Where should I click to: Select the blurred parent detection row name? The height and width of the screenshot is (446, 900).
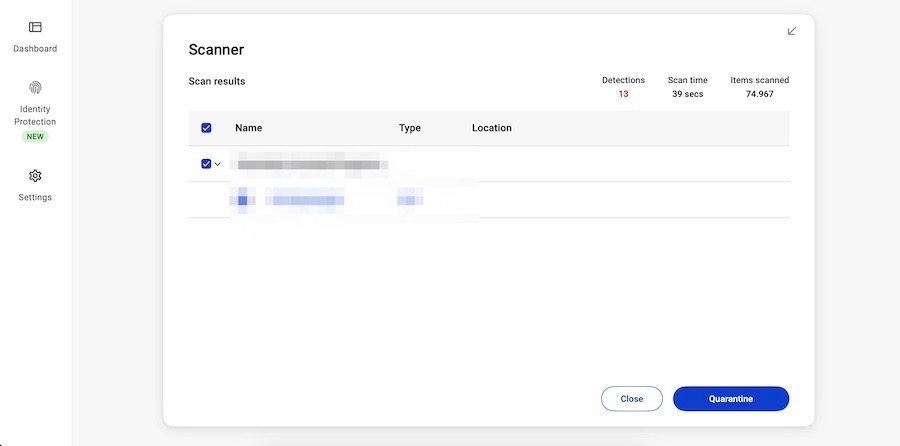pyautogui.click(x=308, y=164)
